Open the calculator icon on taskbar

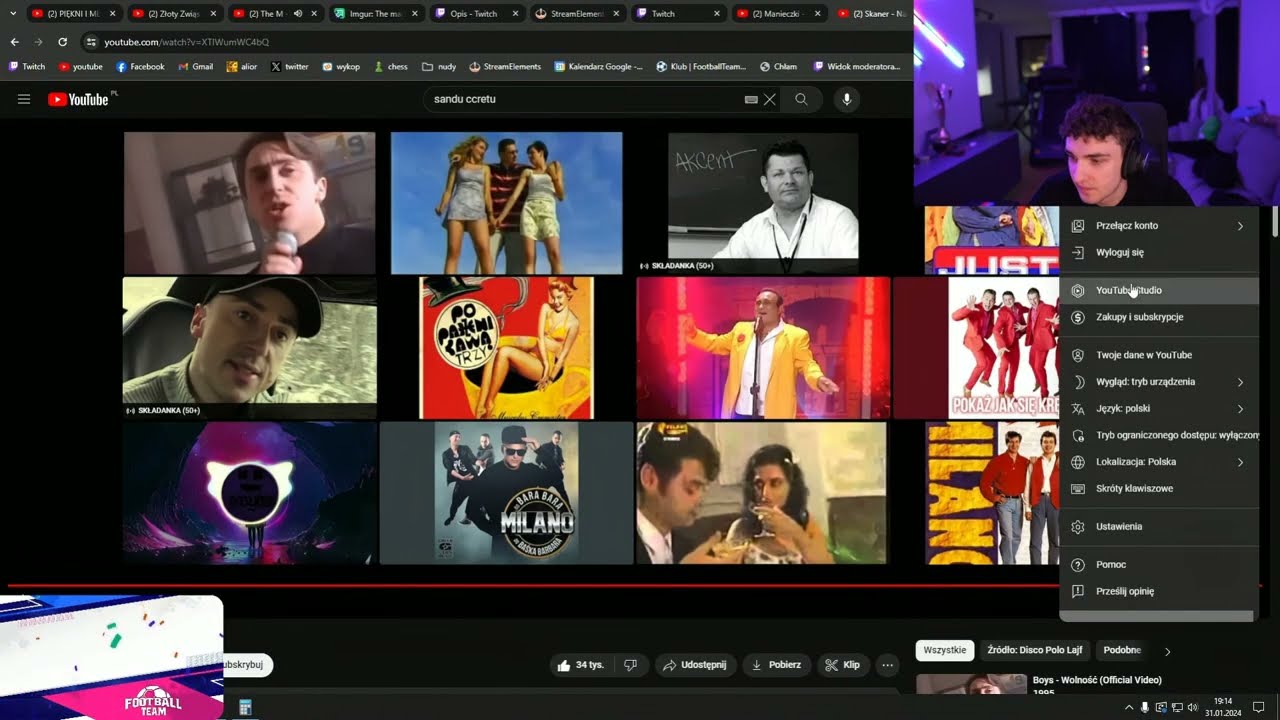[245, 707]
